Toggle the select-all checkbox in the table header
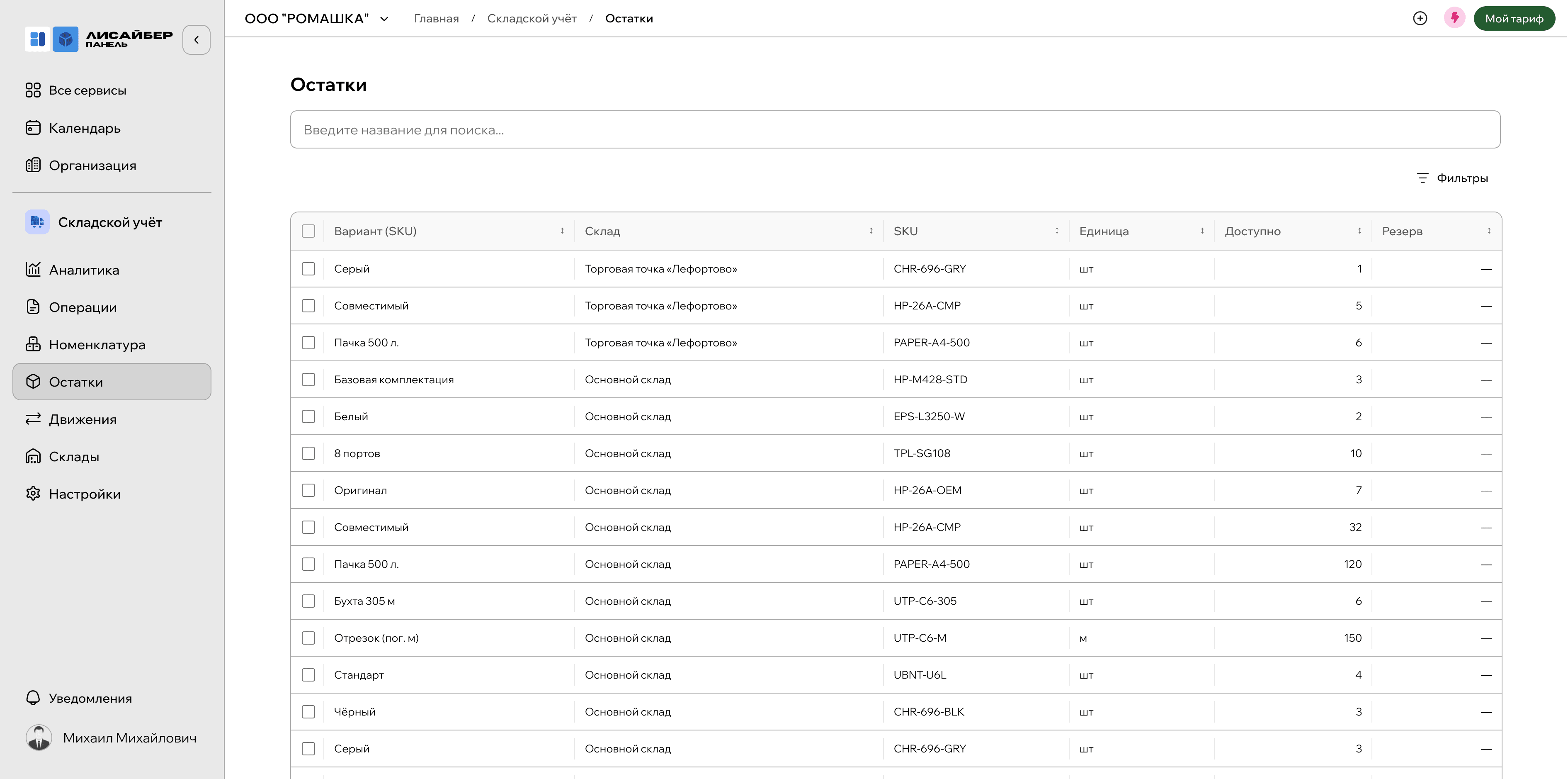This screenshot has height=779, width=1568. (308, 231)
